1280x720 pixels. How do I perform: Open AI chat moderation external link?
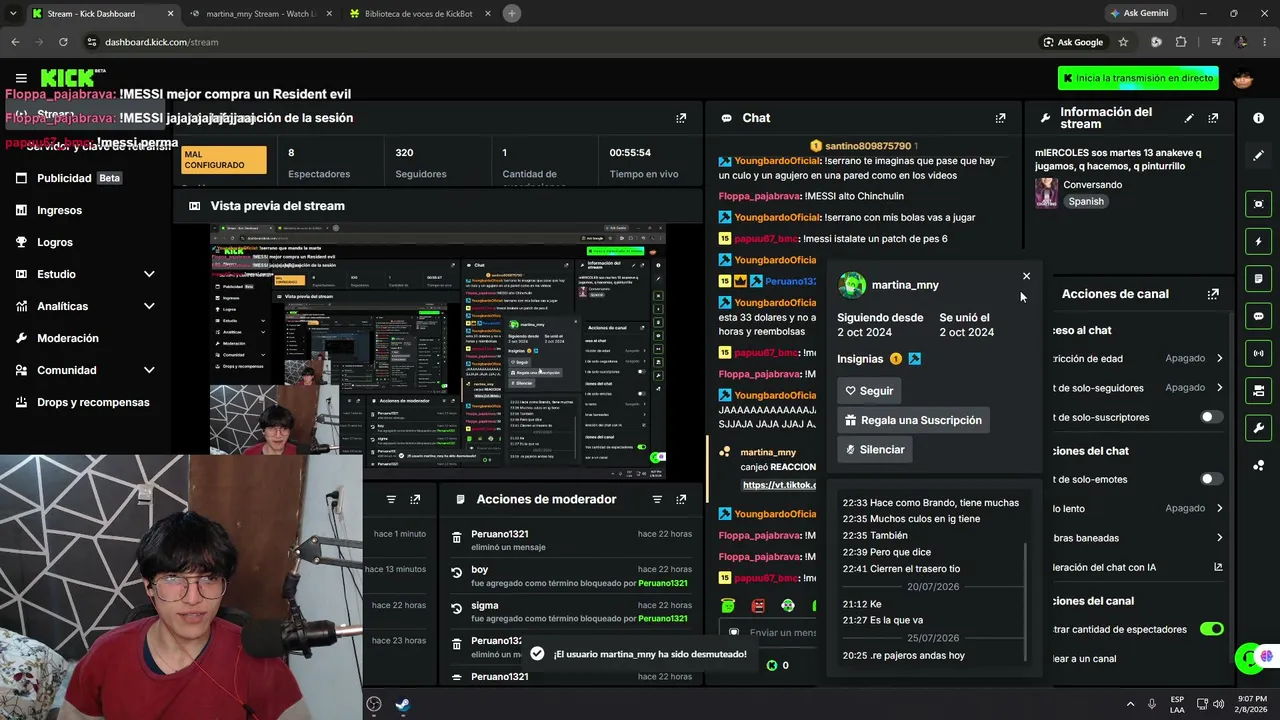(1218, 567)
